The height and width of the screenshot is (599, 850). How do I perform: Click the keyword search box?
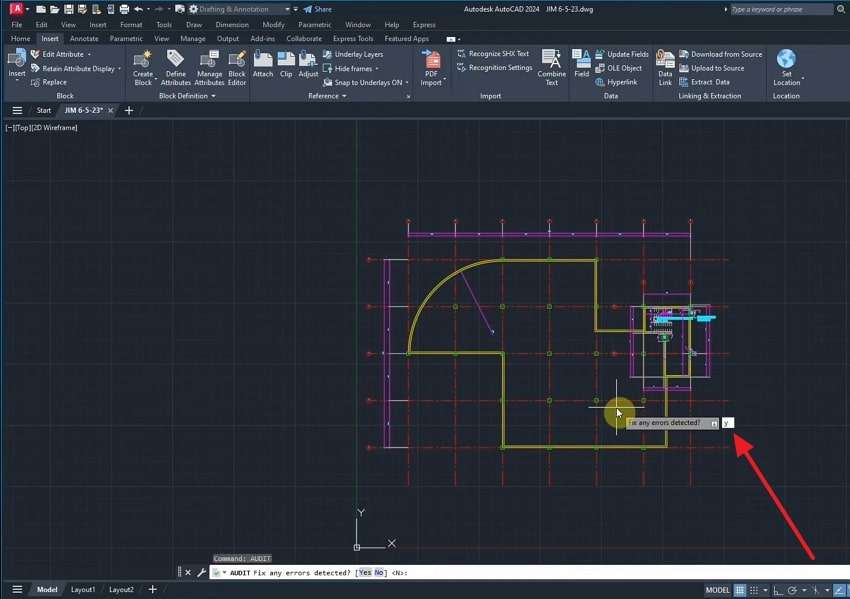click(782, 9)
